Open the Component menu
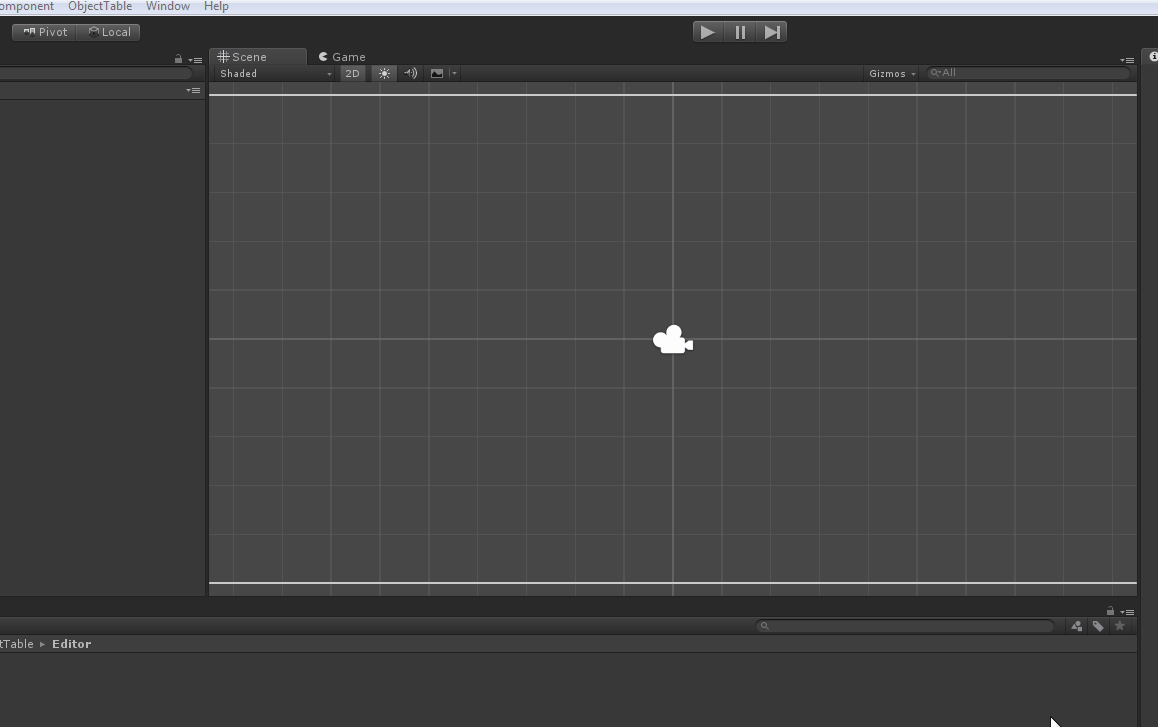This screenshot has width=1158, height=727. 26,6
